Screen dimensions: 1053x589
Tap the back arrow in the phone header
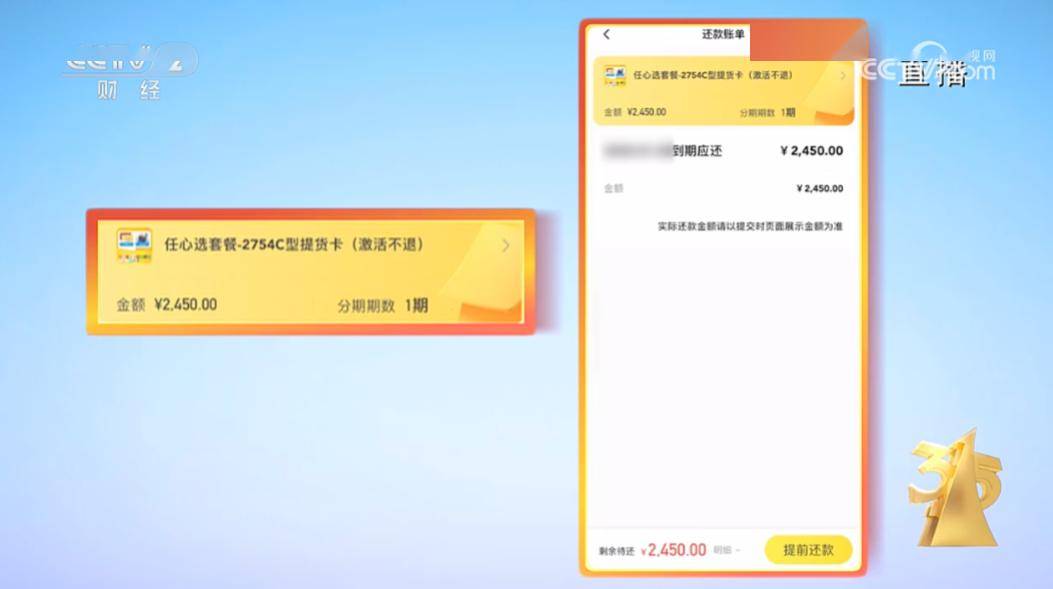[606, 34]
